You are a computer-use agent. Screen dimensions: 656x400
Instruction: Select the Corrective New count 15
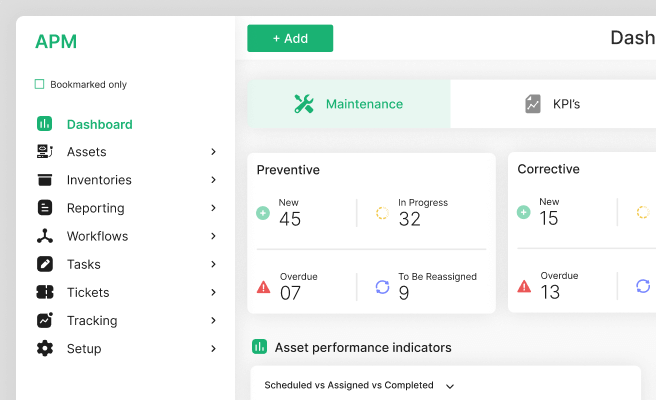548,218
